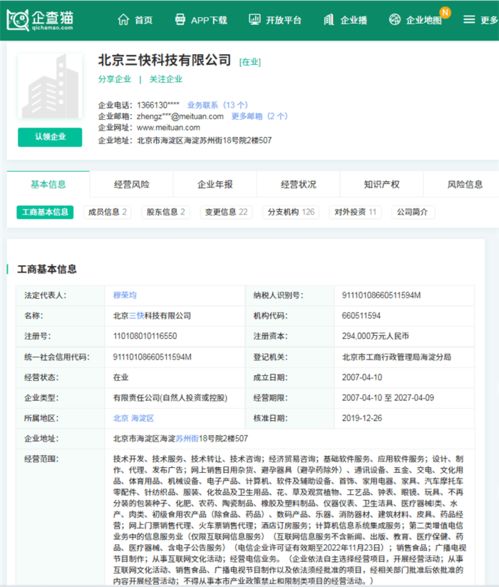The height and width of the screenshot is (587, 499).
Task: Click business term 2007-04-10 至 2027-04-09
Action: (x=388, y=398)
